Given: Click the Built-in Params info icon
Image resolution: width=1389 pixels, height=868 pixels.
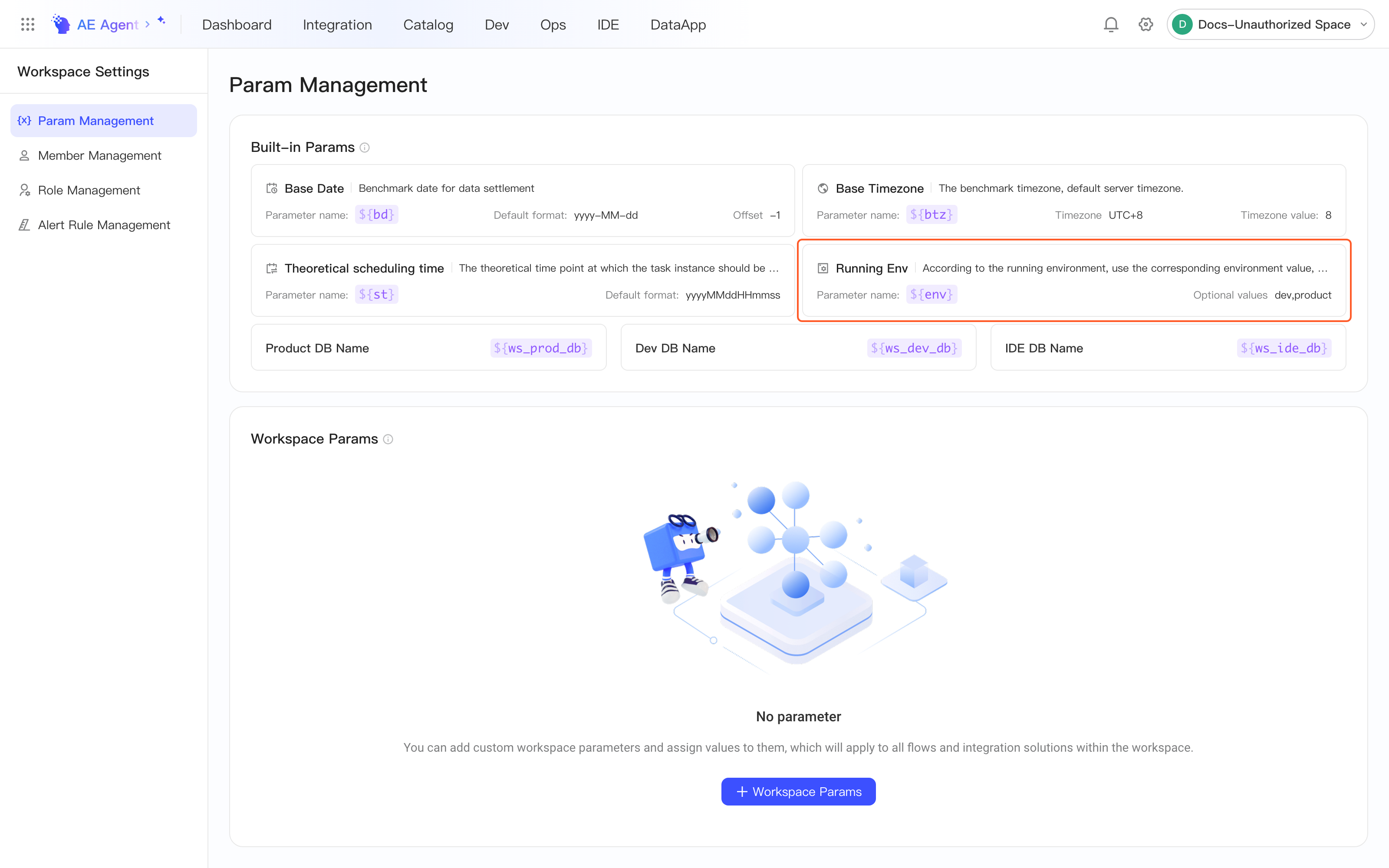Looking at the screenshot, I should point(365,148).
